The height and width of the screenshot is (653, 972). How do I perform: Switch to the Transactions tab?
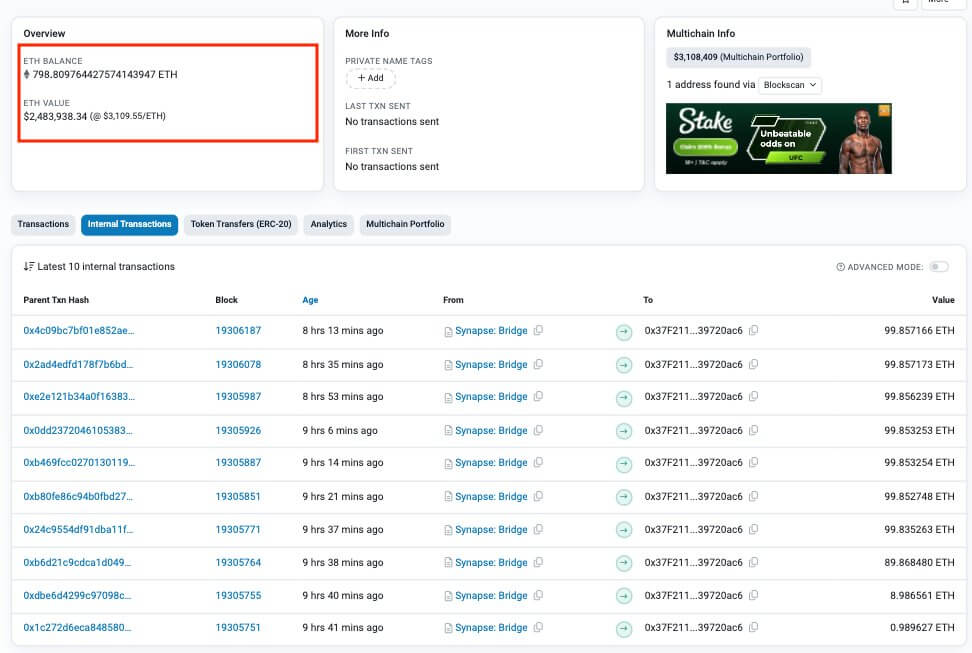(x=42, y=224)
